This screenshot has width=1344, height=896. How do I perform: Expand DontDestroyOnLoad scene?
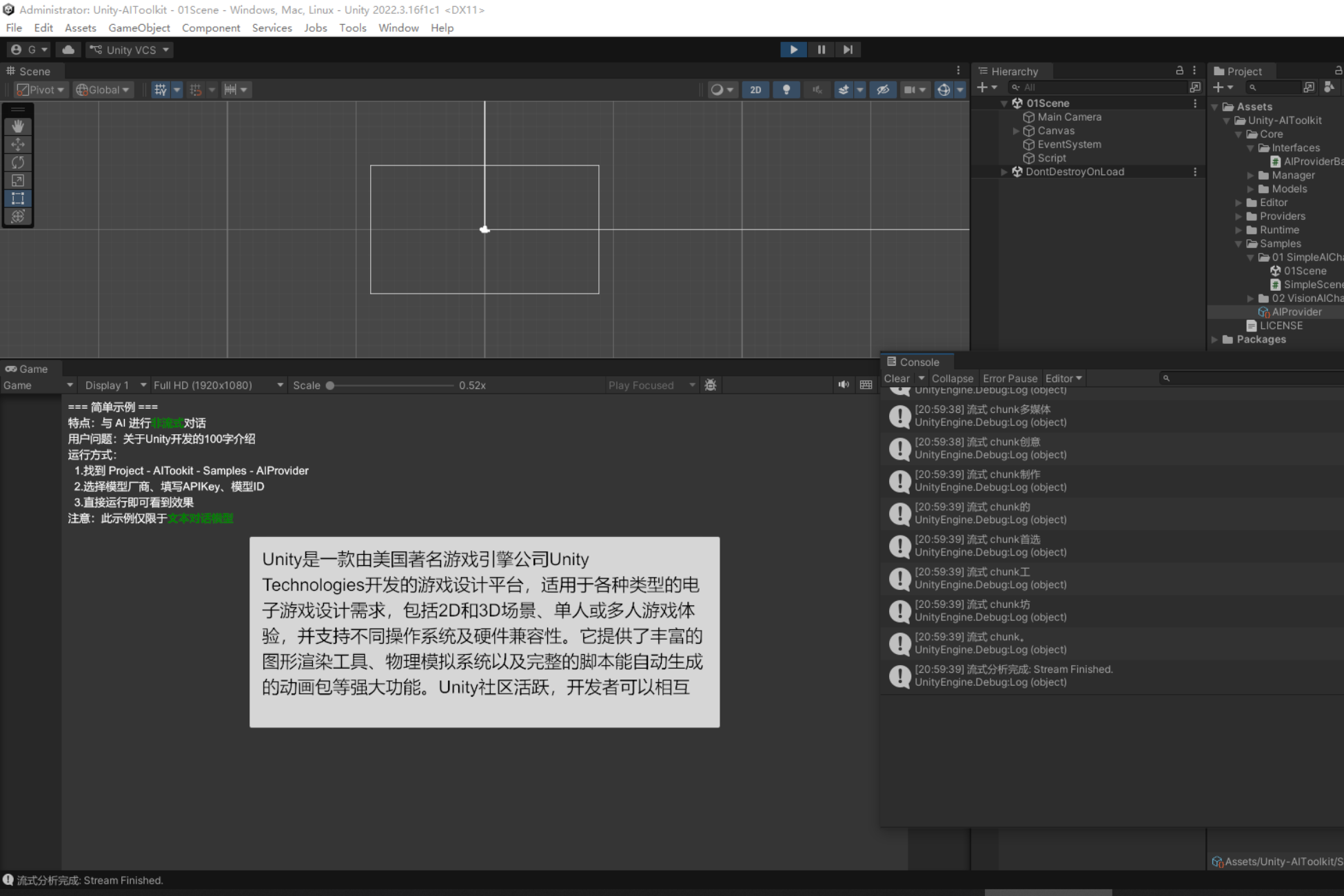1004,172
